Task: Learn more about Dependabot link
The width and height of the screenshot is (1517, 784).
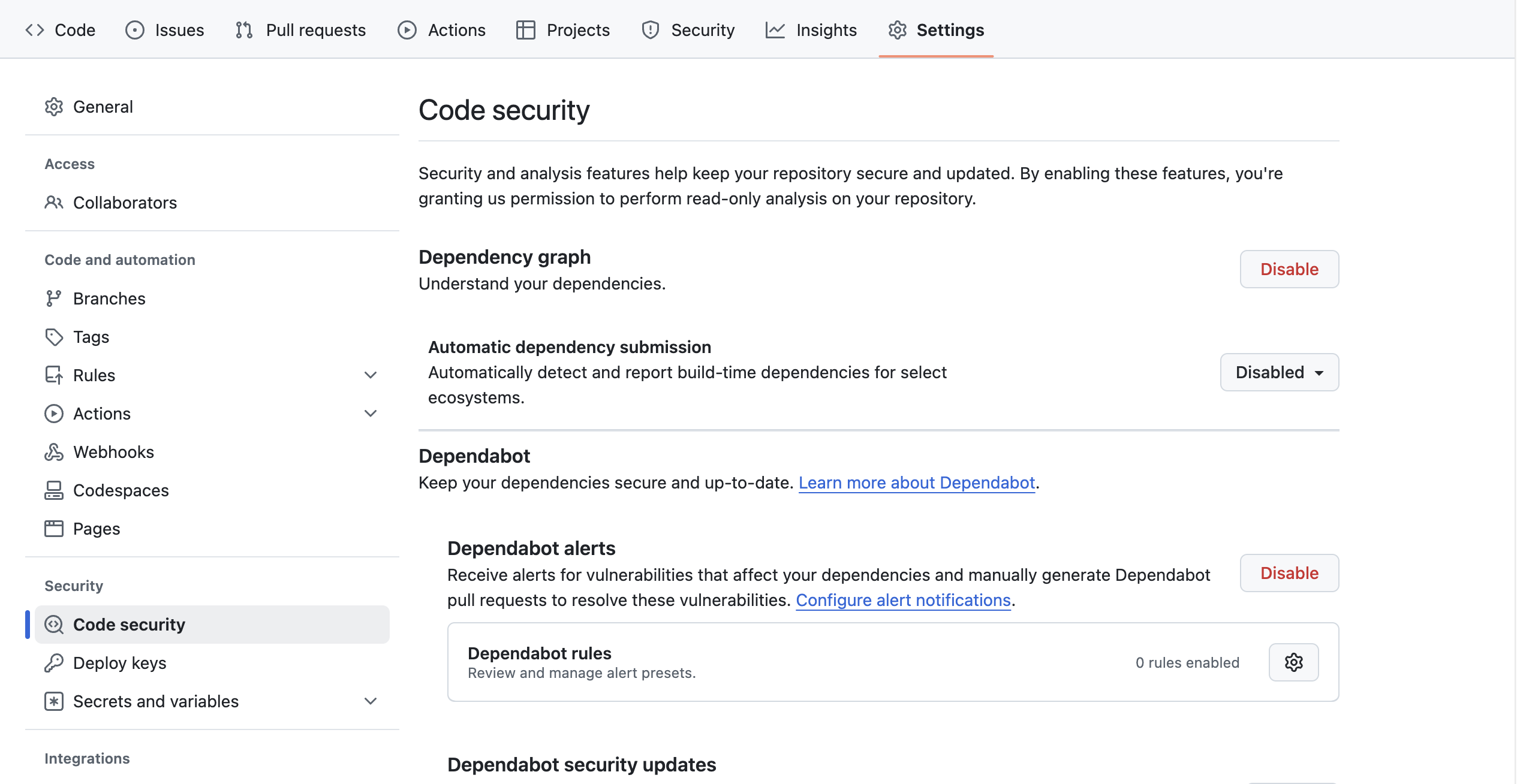Action: pyautogui.click(x=916, y=482)
